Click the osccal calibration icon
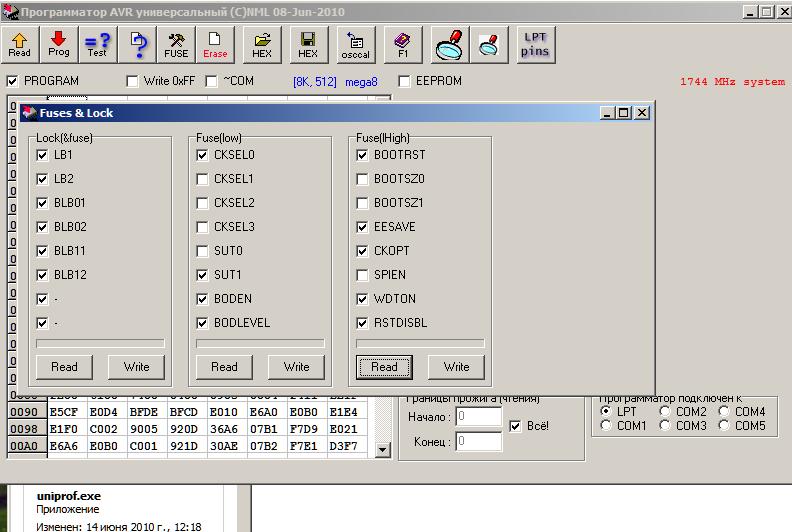Screen dimensions: 792x532 355,44
